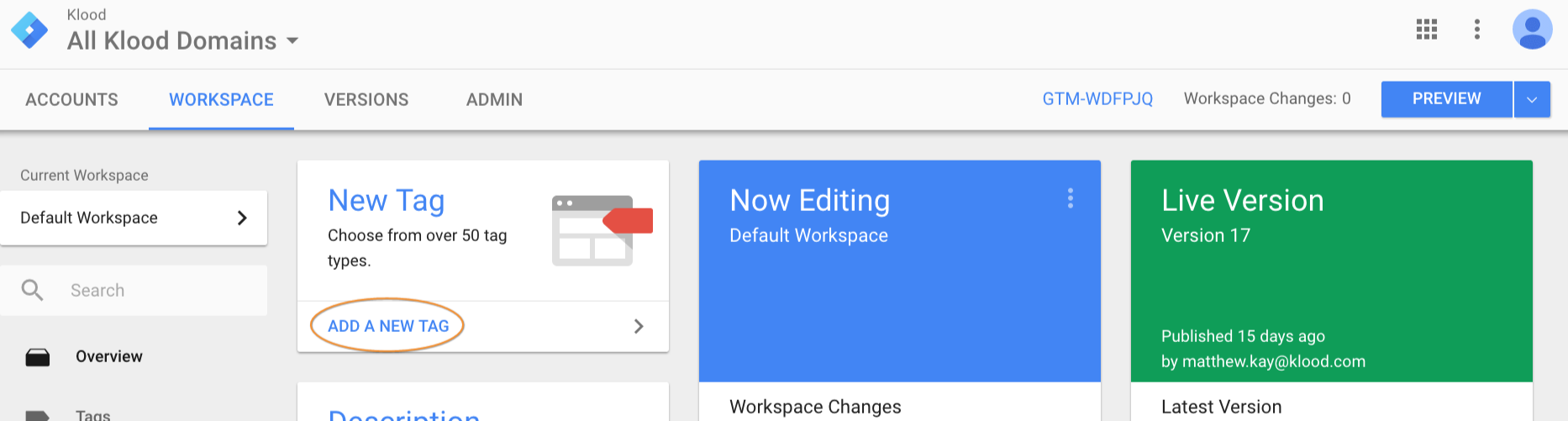Open the three-dot options menu in header

(x=1476, y=29)
